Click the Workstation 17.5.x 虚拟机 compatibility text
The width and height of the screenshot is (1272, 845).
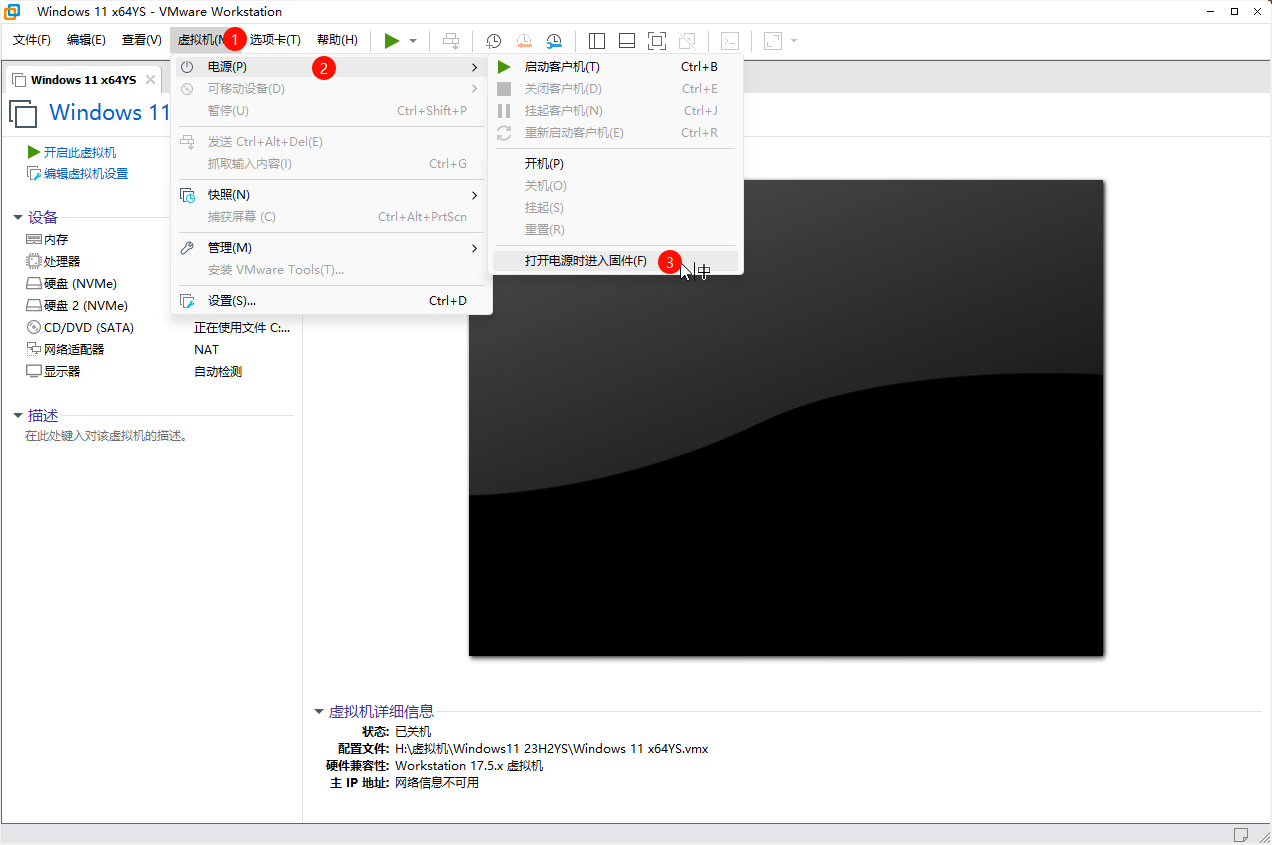click(x=469, y=766)
